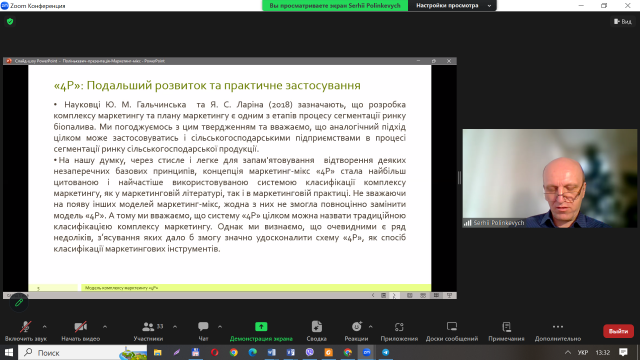
Task: Expand audio options arrow next to microphone
Action: (44, 327)
